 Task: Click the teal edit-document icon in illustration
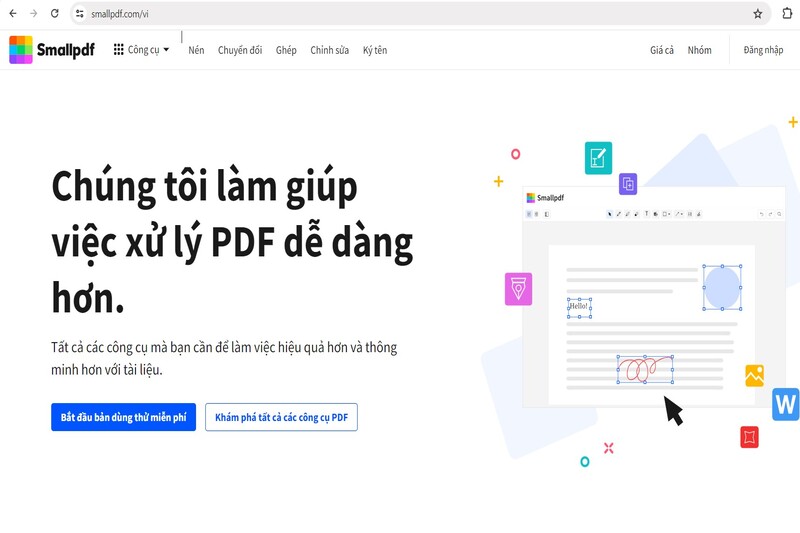click(598, 158)
